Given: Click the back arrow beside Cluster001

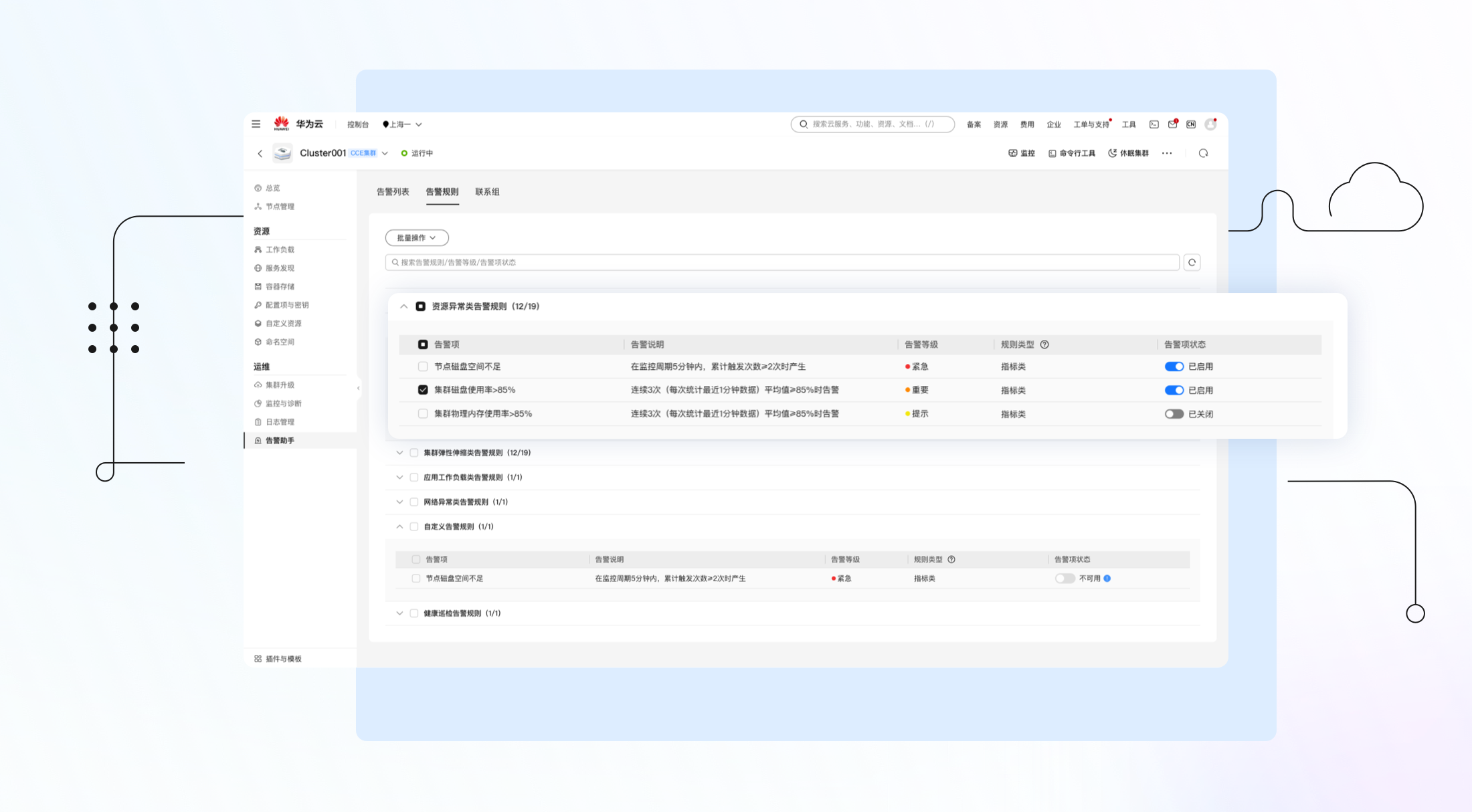Looking at the screenshot, I should (260, 154).
